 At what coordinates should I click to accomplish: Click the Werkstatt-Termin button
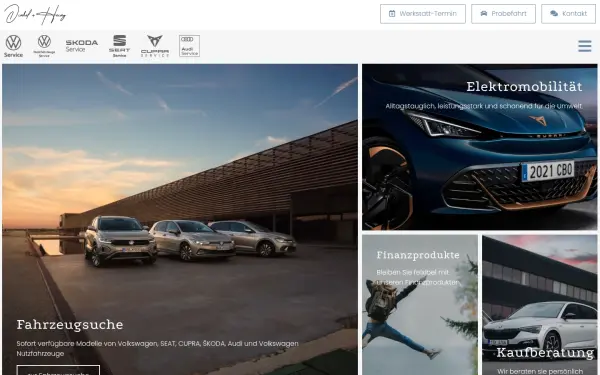(423, 14)
